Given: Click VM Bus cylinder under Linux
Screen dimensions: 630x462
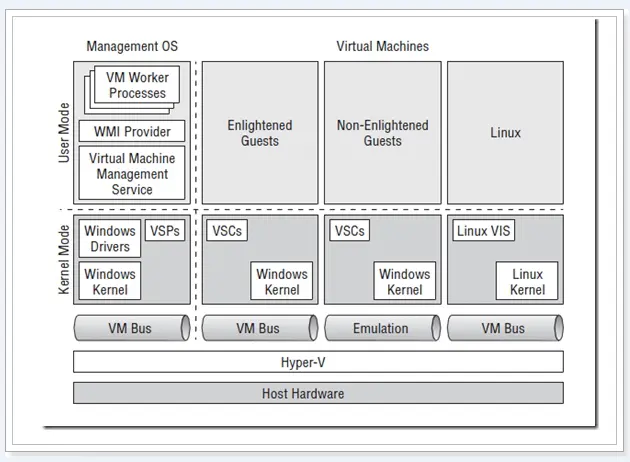Looking at the screenshot, I should tap(505, 328).
